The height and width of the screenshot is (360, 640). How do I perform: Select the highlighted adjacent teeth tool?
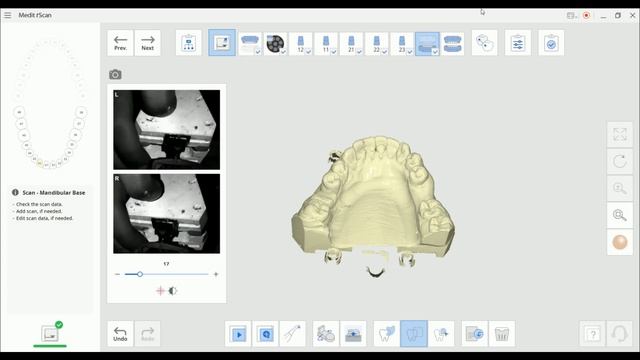(414, 334)
